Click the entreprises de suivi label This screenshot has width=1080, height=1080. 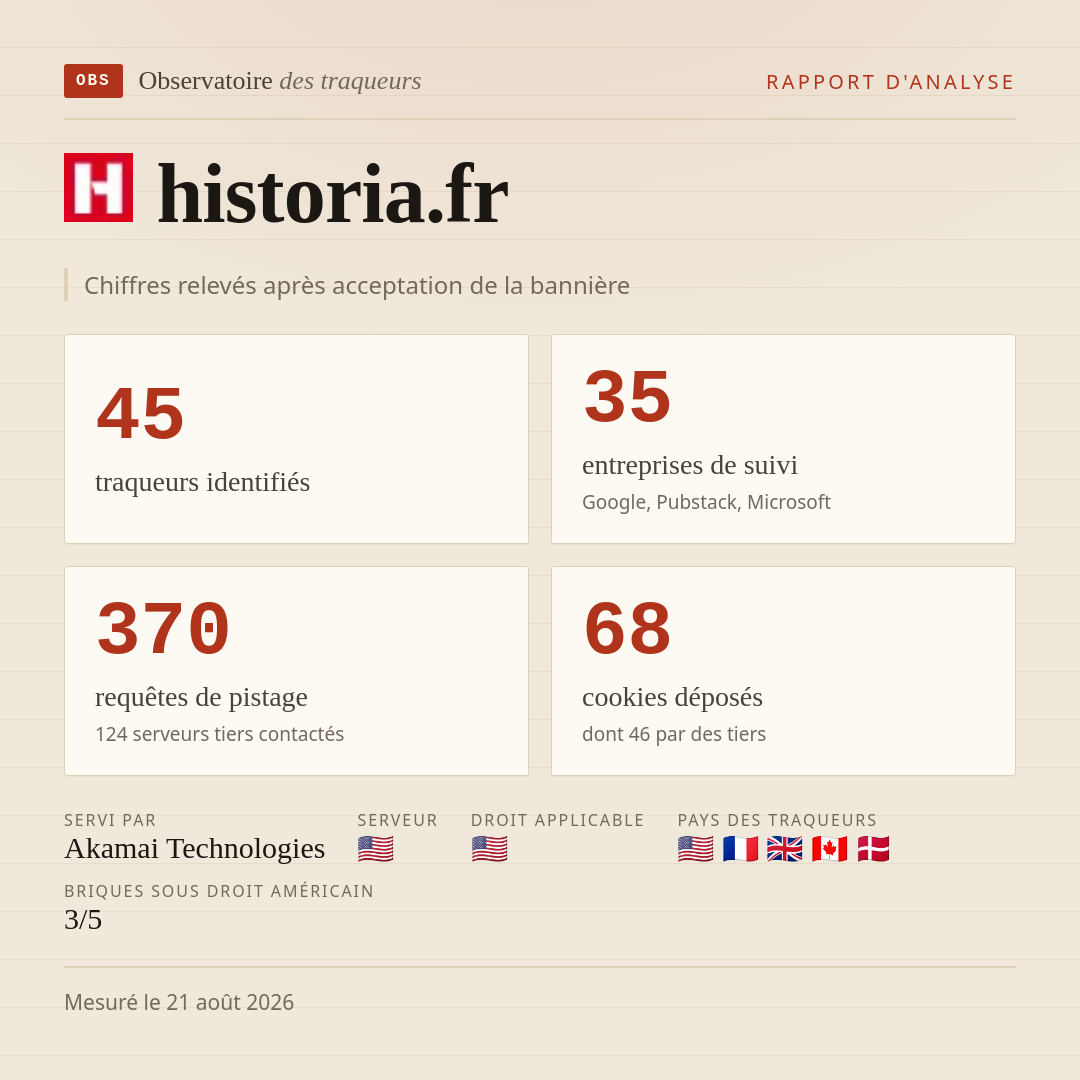(x=690, y=465)
